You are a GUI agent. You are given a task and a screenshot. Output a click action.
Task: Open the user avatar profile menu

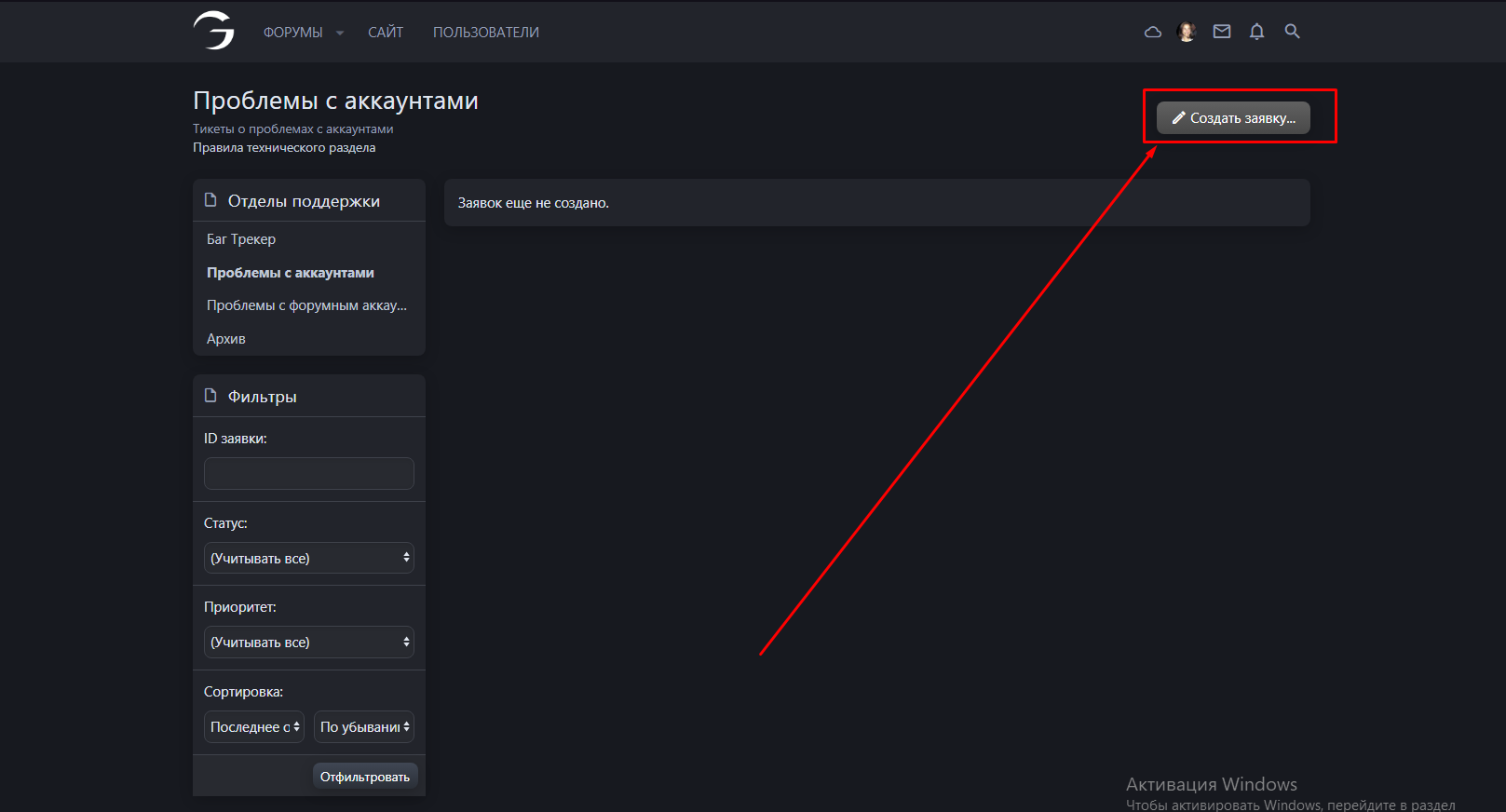point(1187,32)
